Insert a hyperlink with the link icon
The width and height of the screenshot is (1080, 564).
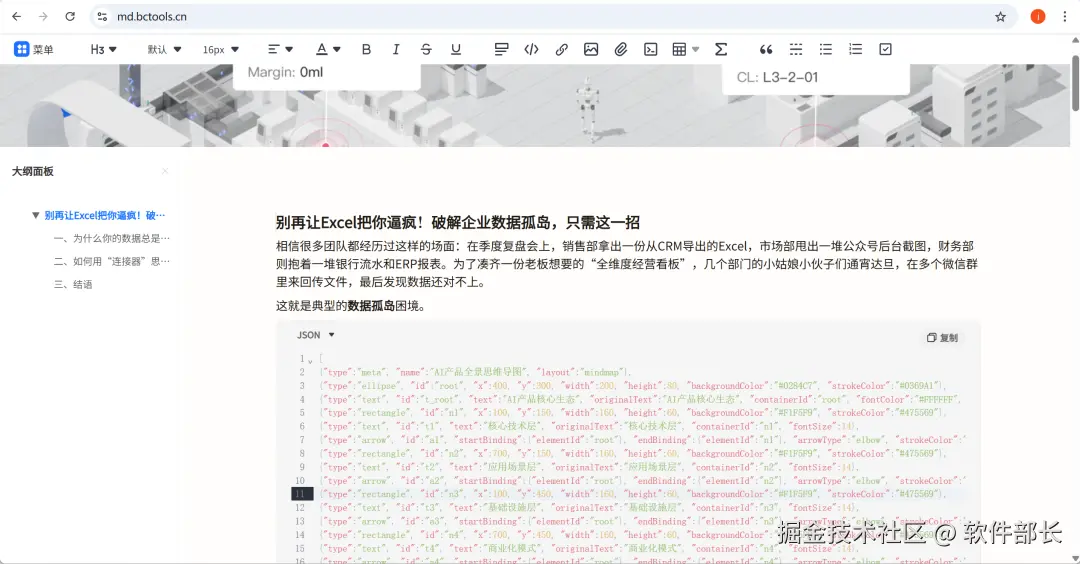coord(561,49)
